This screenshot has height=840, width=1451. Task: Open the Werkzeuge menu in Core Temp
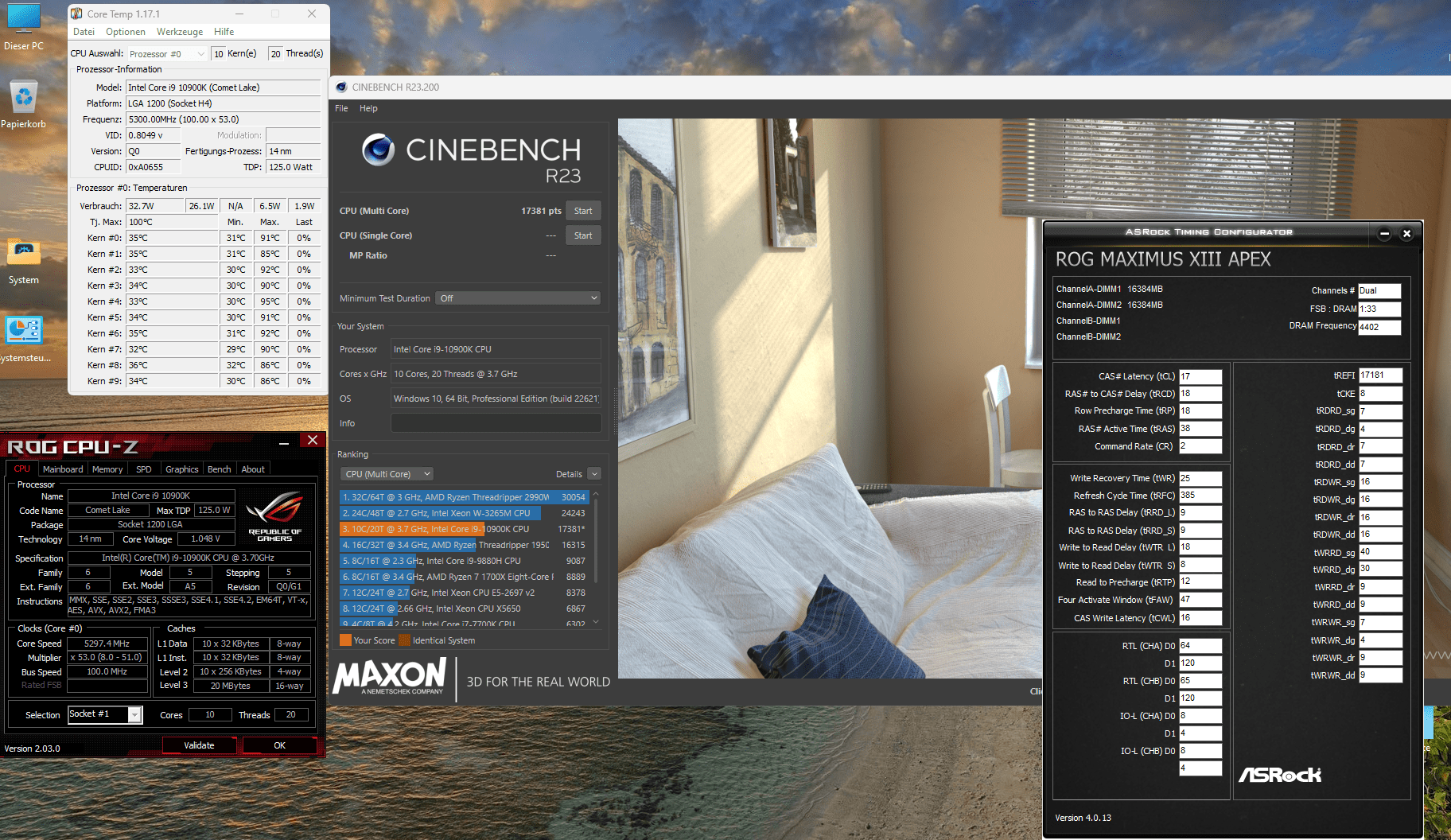(x=180, y=32)
